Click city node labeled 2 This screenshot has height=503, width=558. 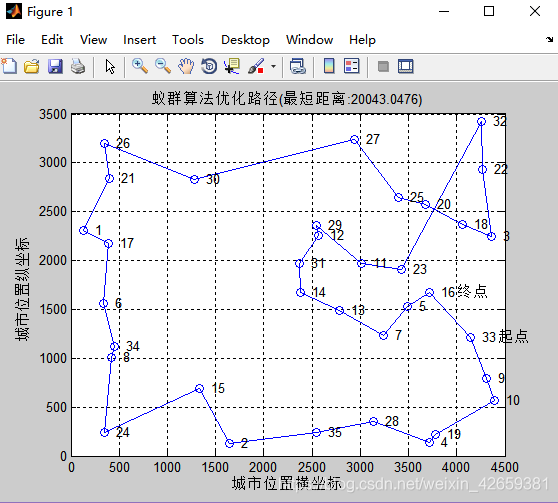click(230, 443)
